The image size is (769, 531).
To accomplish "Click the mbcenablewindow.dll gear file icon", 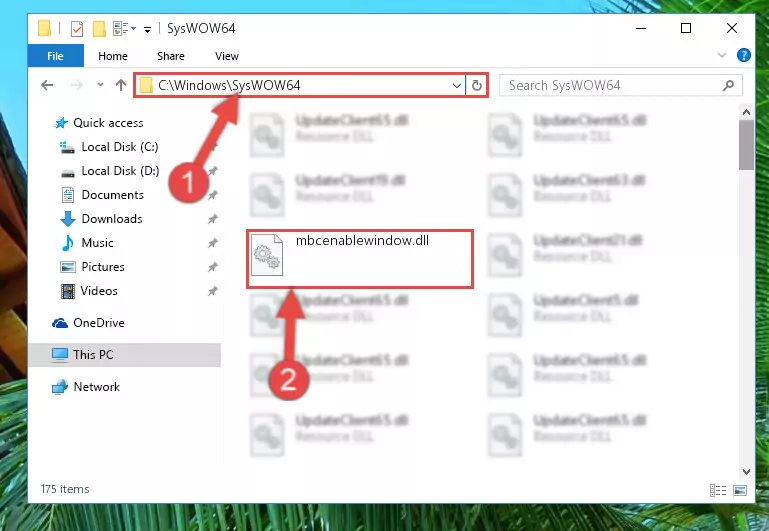I will pos(267,255).
